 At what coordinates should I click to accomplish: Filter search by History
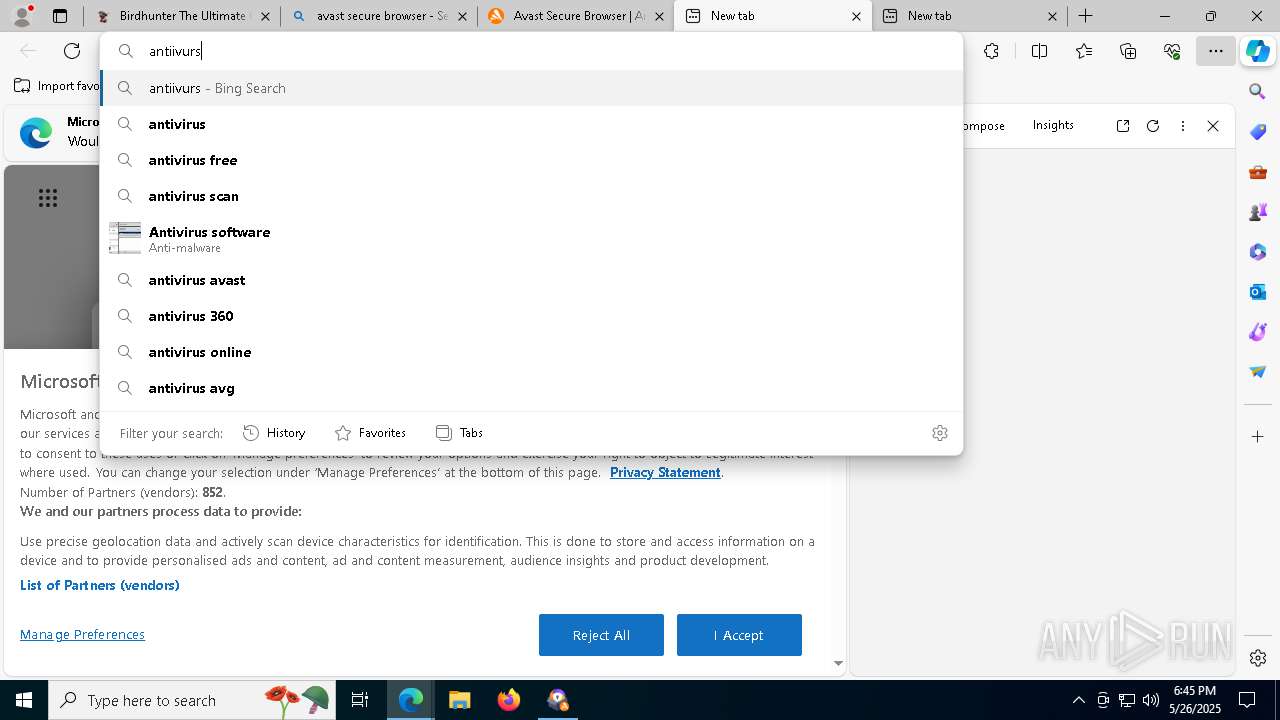tap(274, 433)
